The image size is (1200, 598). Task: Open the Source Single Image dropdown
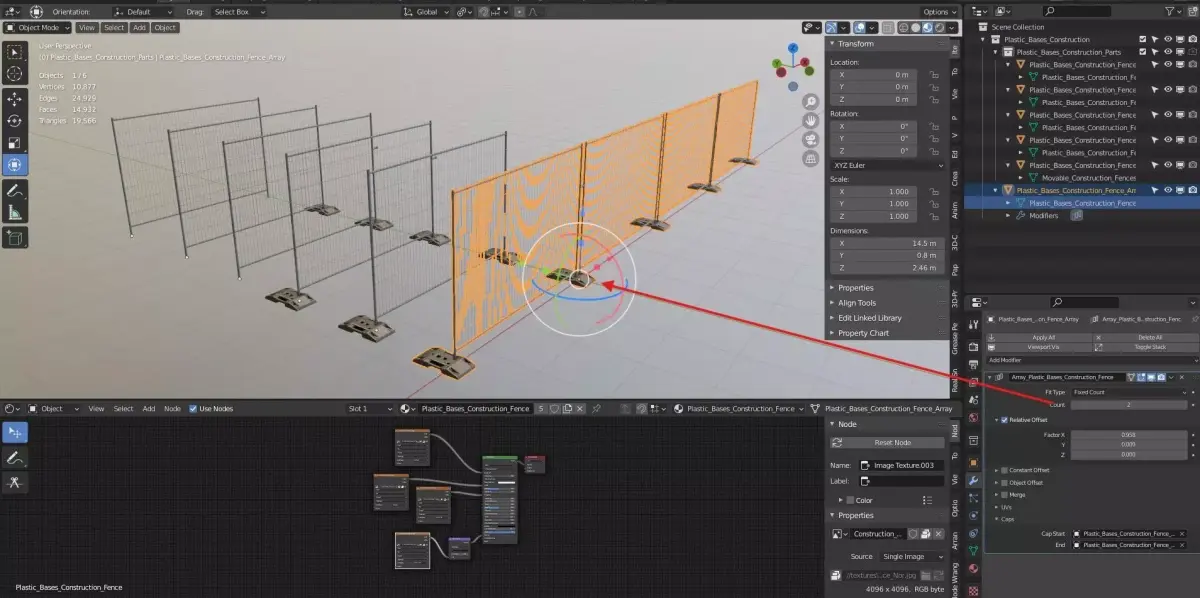(912, 556)
